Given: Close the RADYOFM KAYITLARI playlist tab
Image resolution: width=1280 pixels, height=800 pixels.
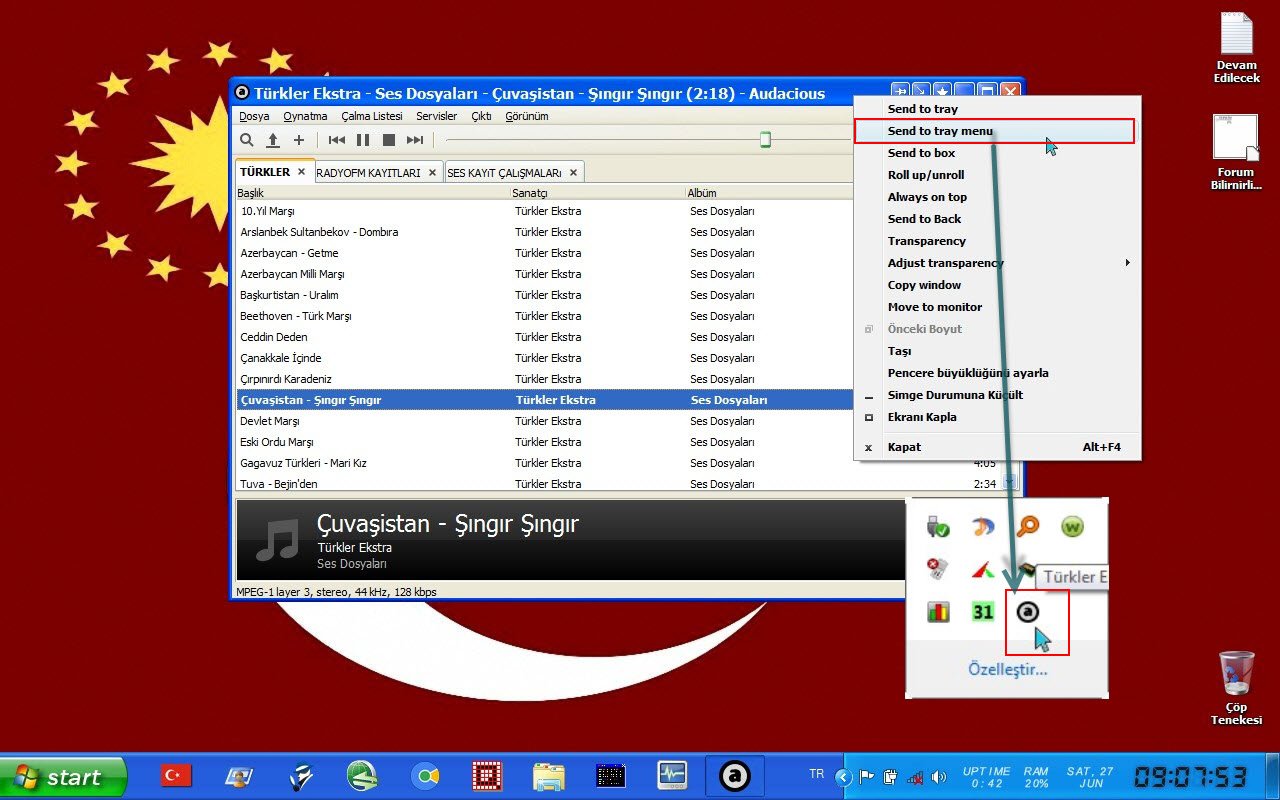Looking at the screenshot, I should [432, 173].
